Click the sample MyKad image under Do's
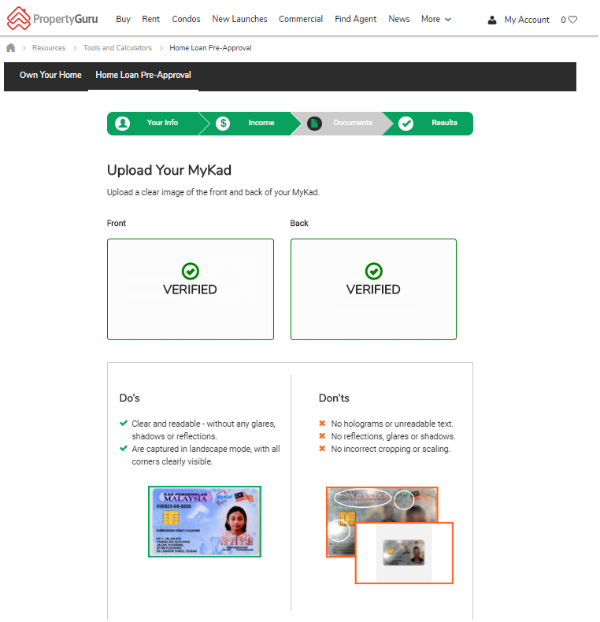This screenshot has height=622, width=600. [x=205, y=522]
